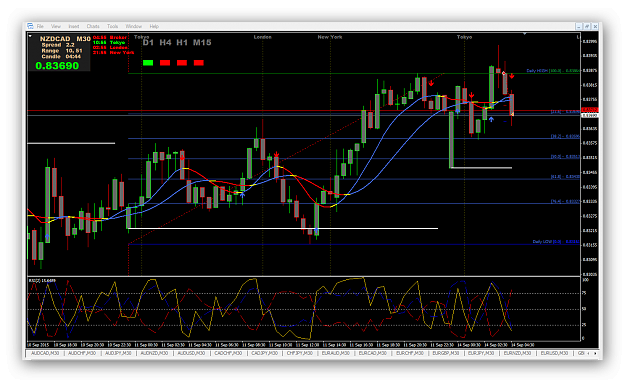Click the red New York clock label

(113, 53)
